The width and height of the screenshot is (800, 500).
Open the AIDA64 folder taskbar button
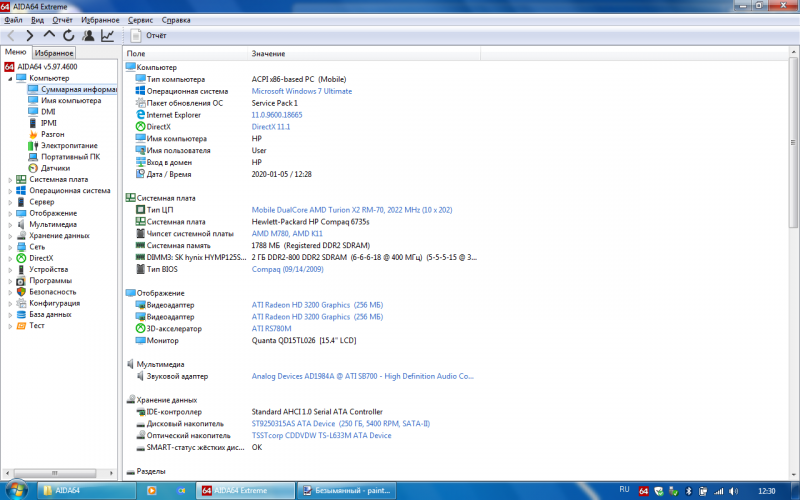87,490
